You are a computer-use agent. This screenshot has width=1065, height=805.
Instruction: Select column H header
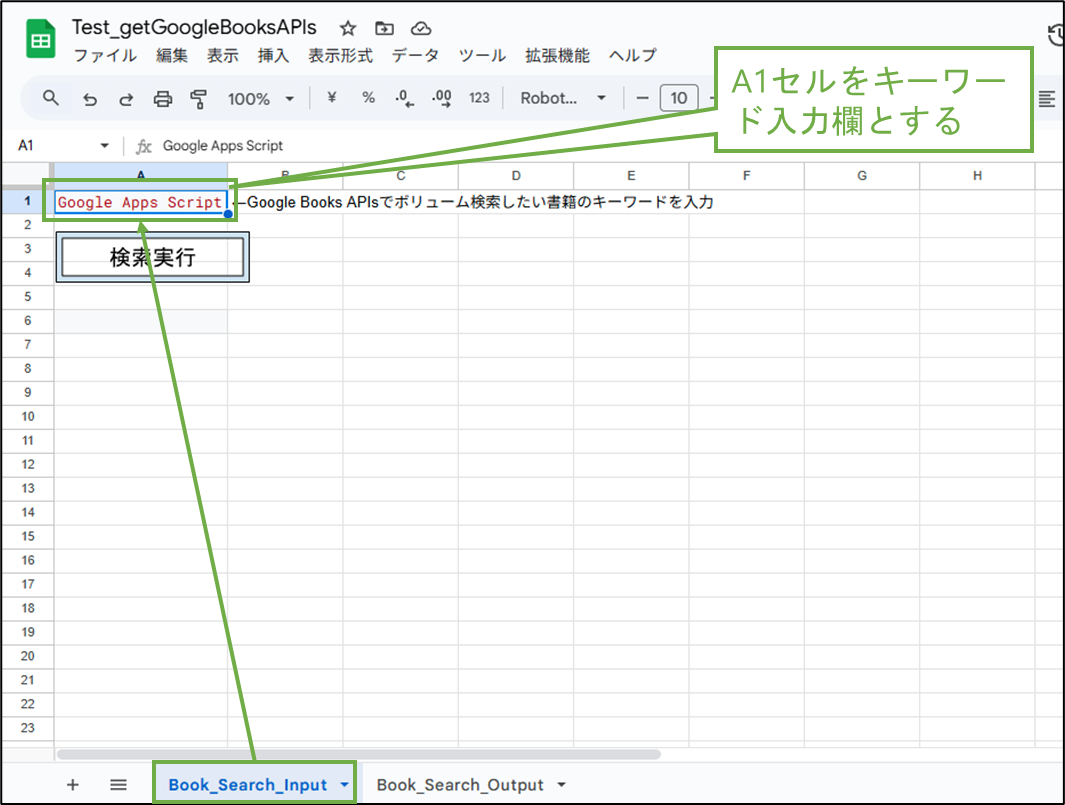click(977, 176)
